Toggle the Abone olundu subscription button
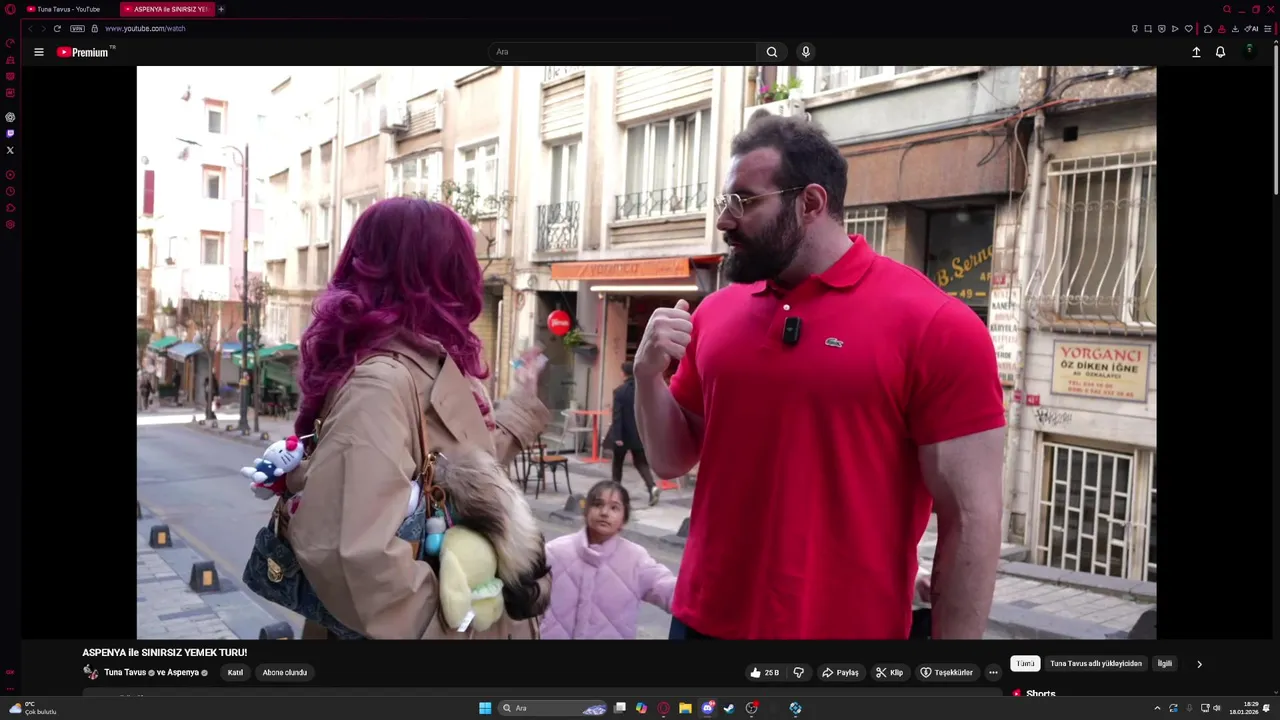This screenshot has height=720, width=1280. click(285, 673)
